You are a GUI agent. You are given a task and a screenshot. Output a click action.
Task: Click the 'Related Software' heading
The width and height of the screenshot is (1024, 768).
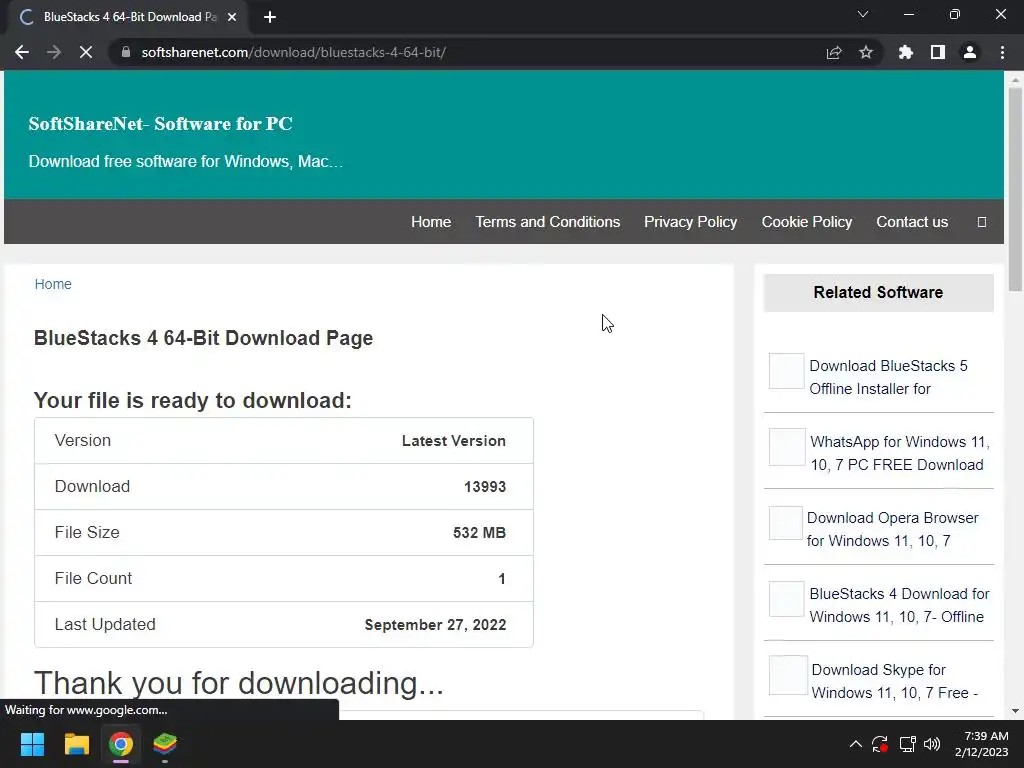(x=878, y=293)
